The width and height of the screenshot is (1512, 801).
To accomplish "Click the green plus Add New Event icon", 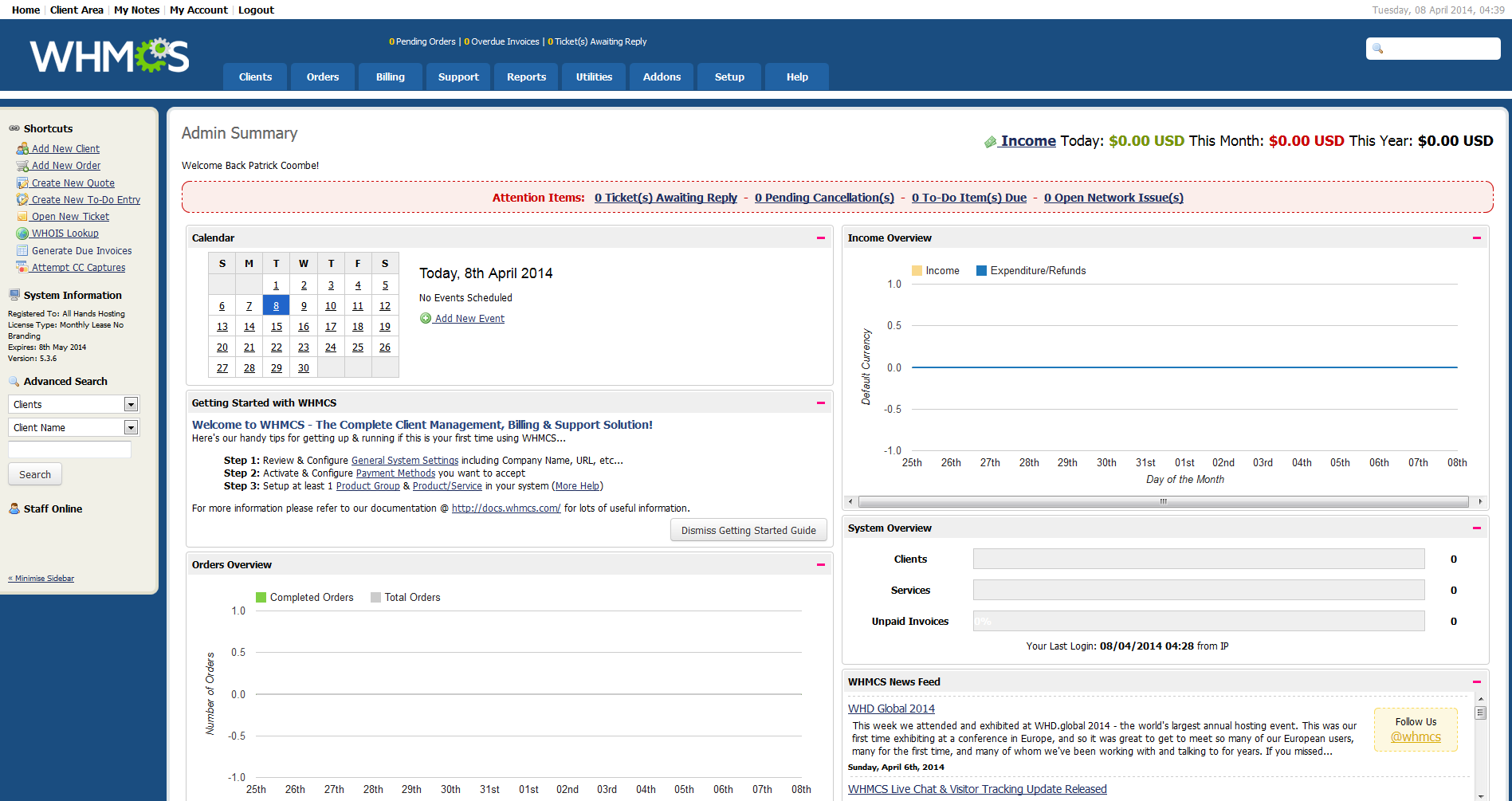I will [x=426, y=318].
